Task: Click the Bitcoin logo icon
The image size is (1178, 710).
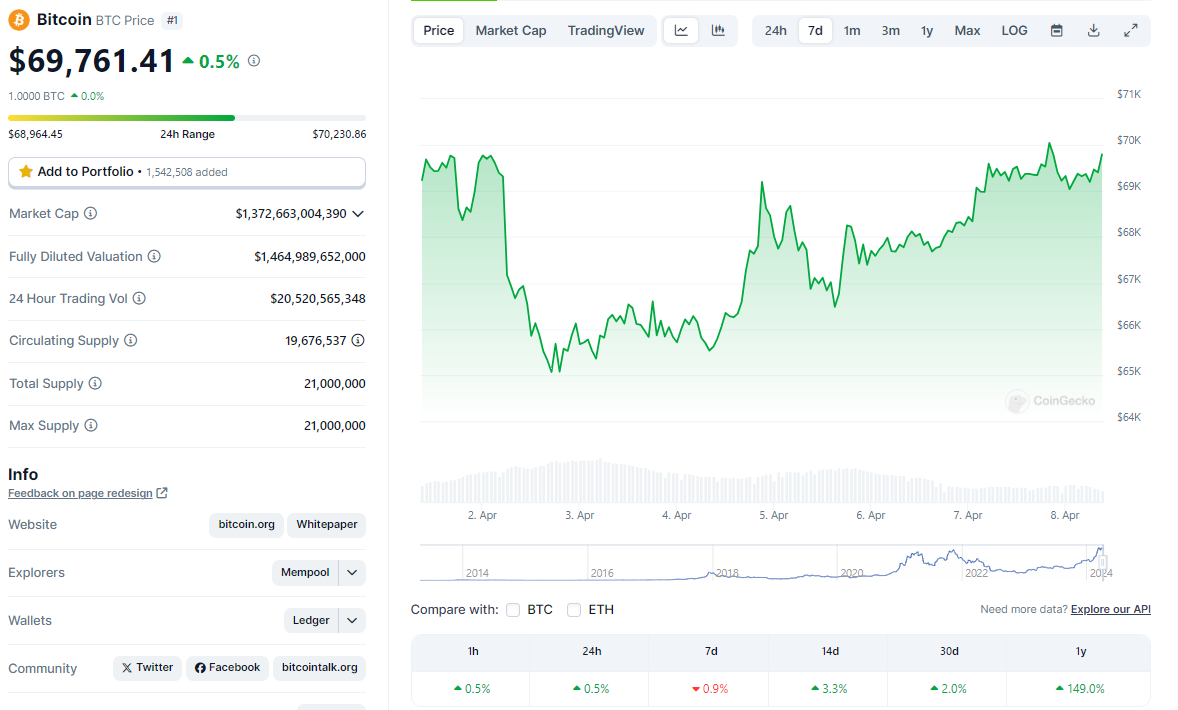Action: (19, 20)
